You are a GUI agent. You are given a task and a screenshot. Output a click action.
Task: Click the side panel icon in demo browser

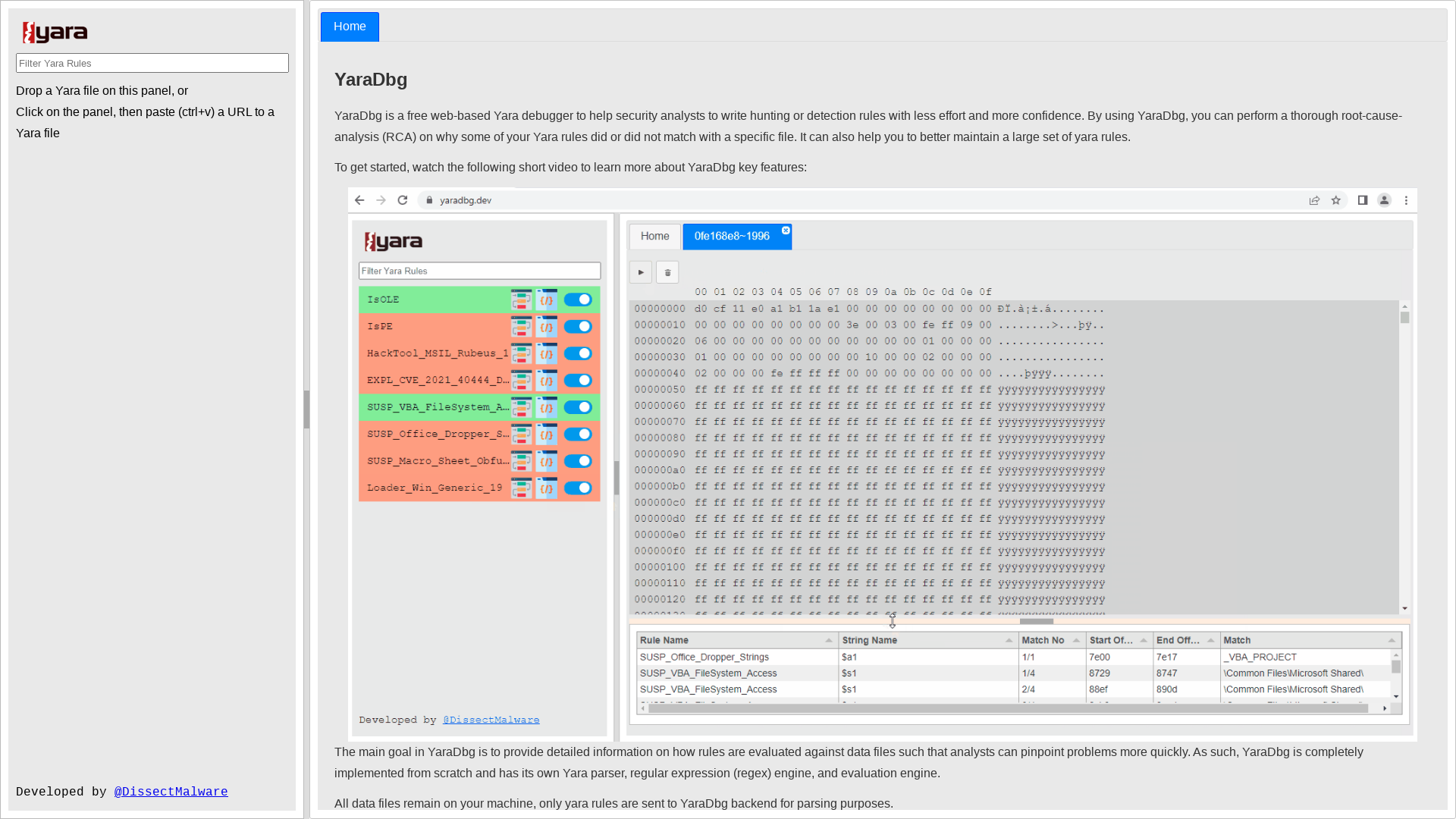(1363, 200)
